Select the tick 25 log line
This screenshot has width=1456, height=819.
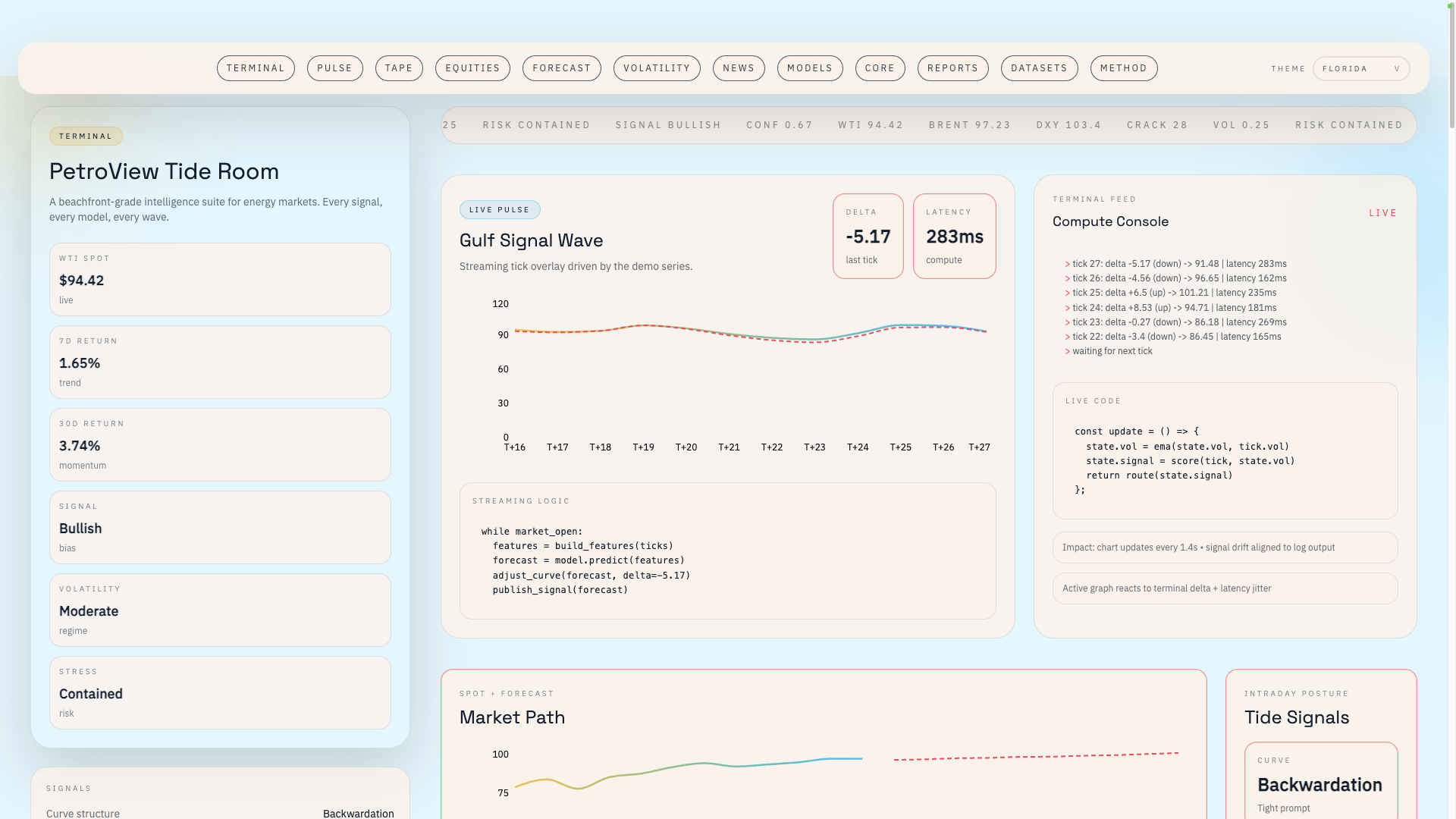tap(1171, 293)
